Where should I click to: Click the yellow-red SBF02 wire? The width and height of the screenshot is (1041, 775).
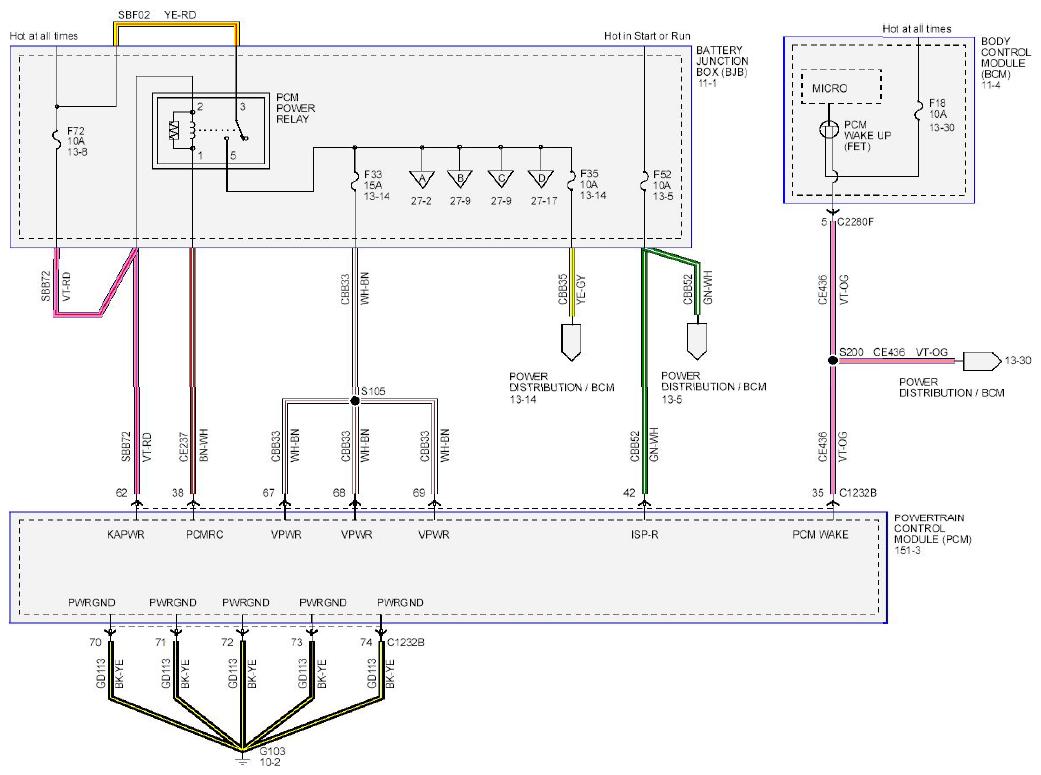176,25
